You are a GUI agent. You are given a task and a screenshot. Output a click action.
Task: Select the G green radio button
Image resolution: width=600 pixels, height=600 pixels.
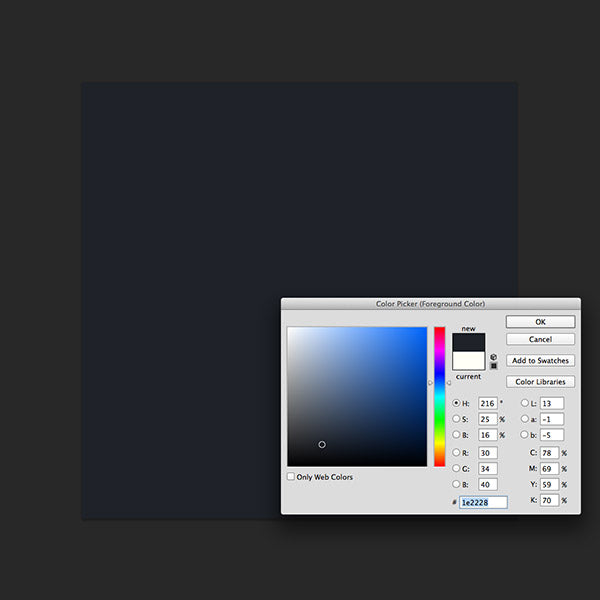tap(456, 468)
